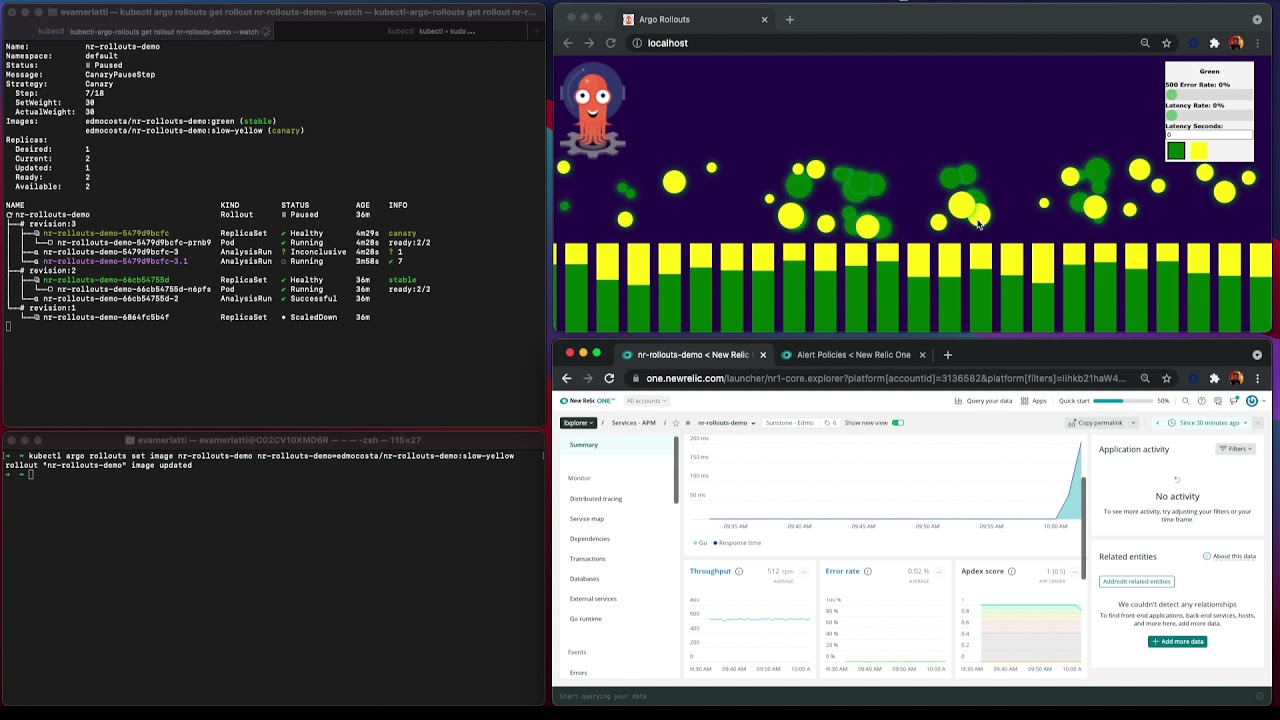The width and height of the screenshot is (1280, 720).
Task: Reload the New Relic page
Action: 609,378
